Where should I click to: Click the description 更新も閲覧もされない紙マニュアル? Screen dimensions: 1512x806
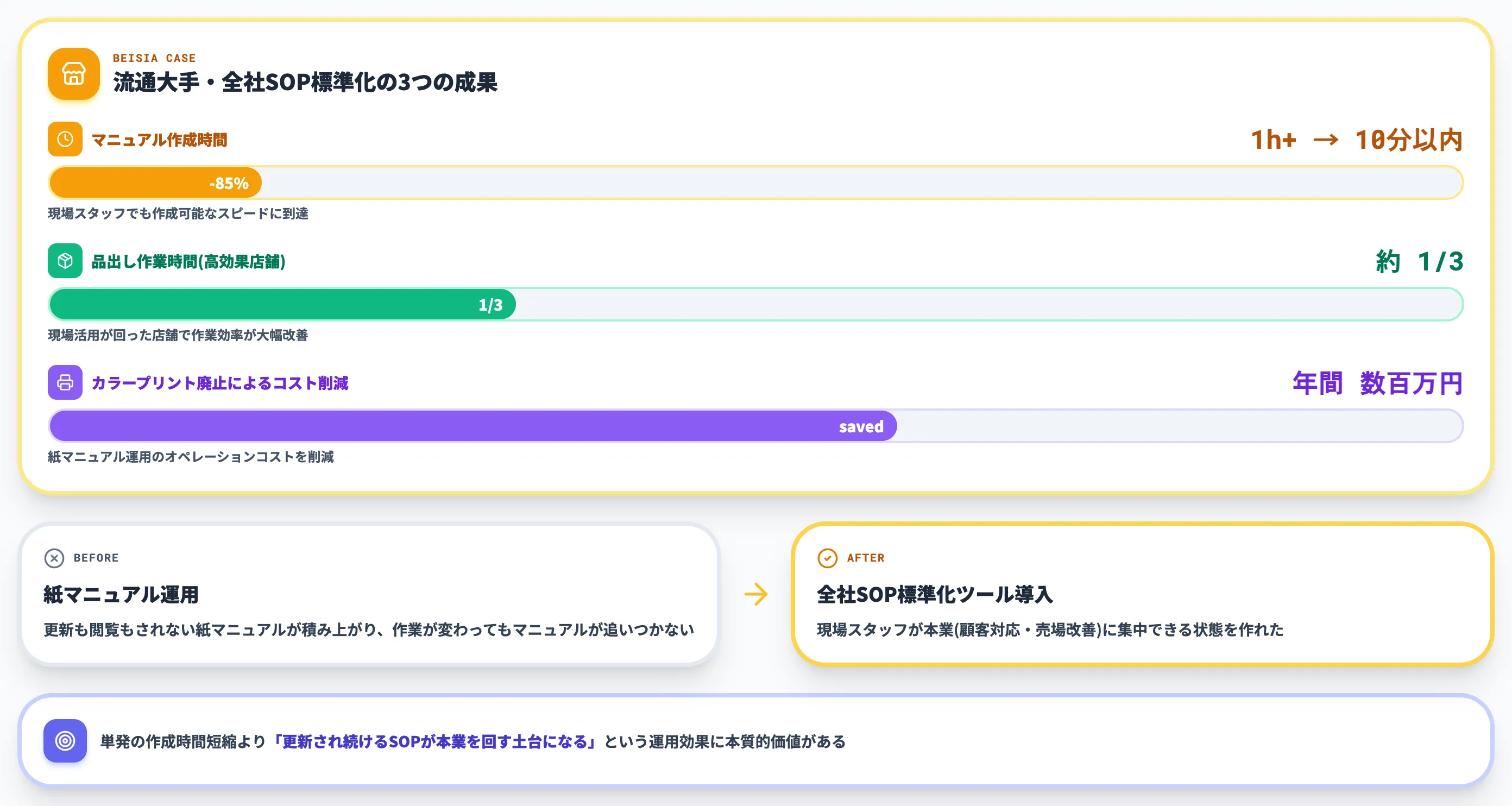[369, 630]
